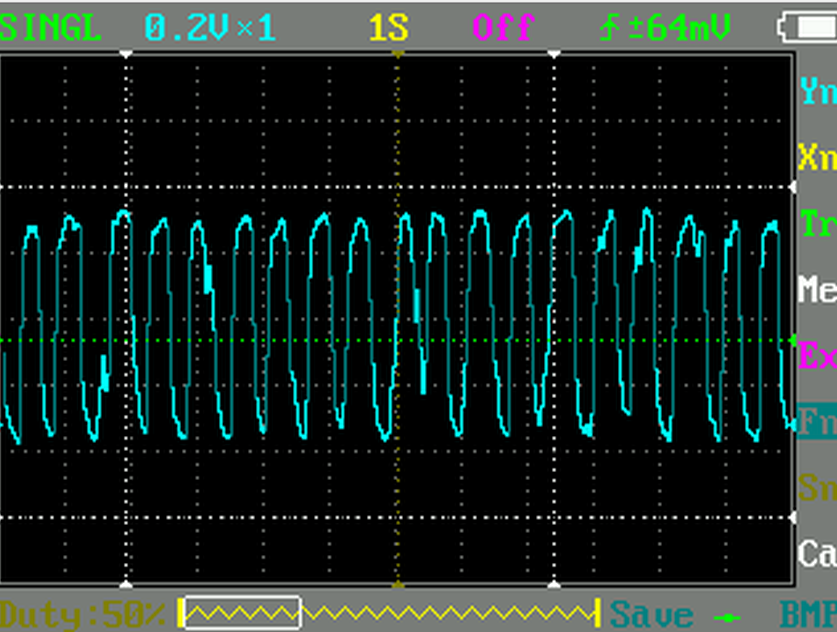Viewport: 837px width, 632px height.
Task: Click the buffer position window on waveform overview
Action: (243, 613)
